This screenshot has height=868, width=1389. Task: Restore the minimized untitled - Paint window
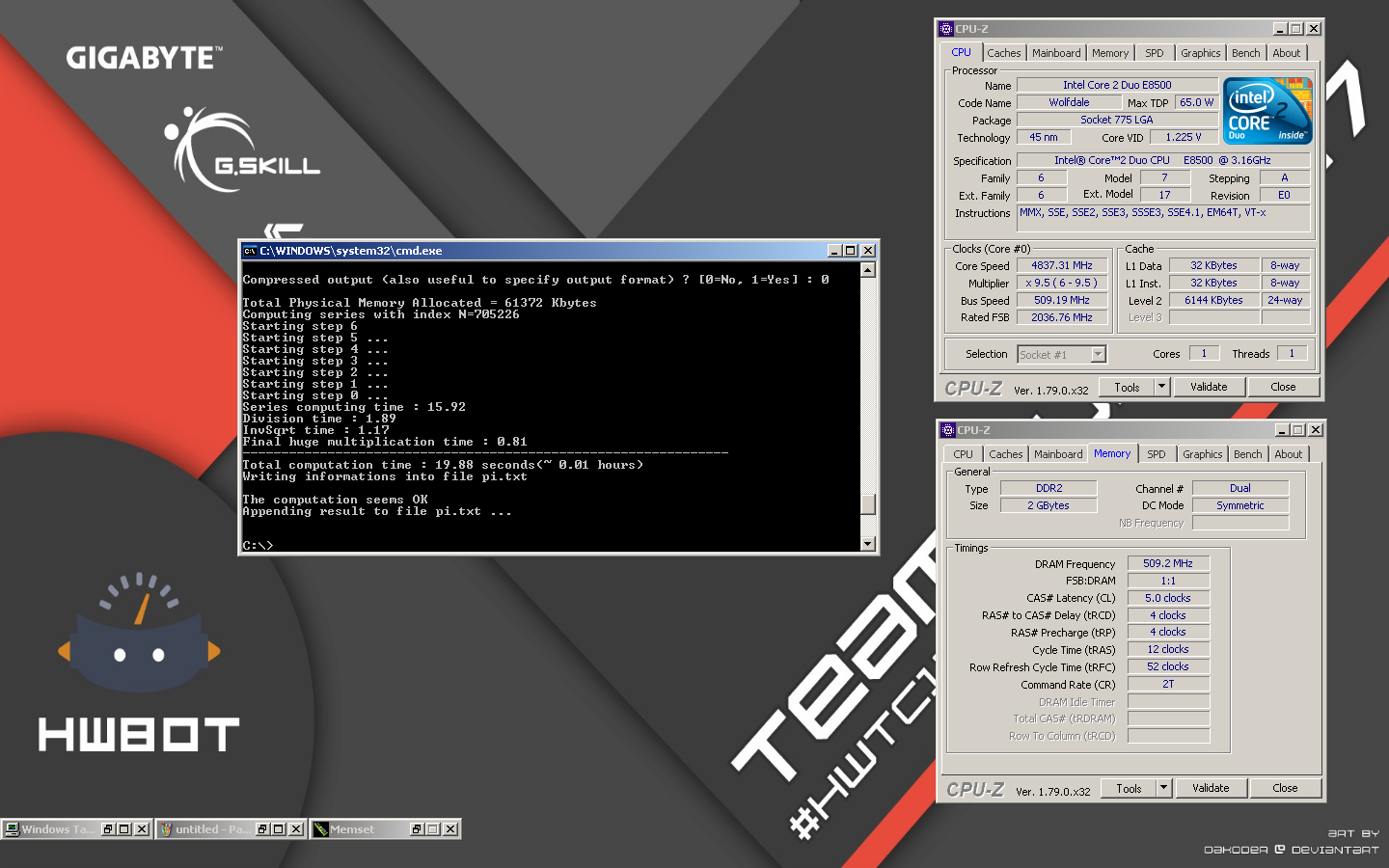(x=262, y=829)
